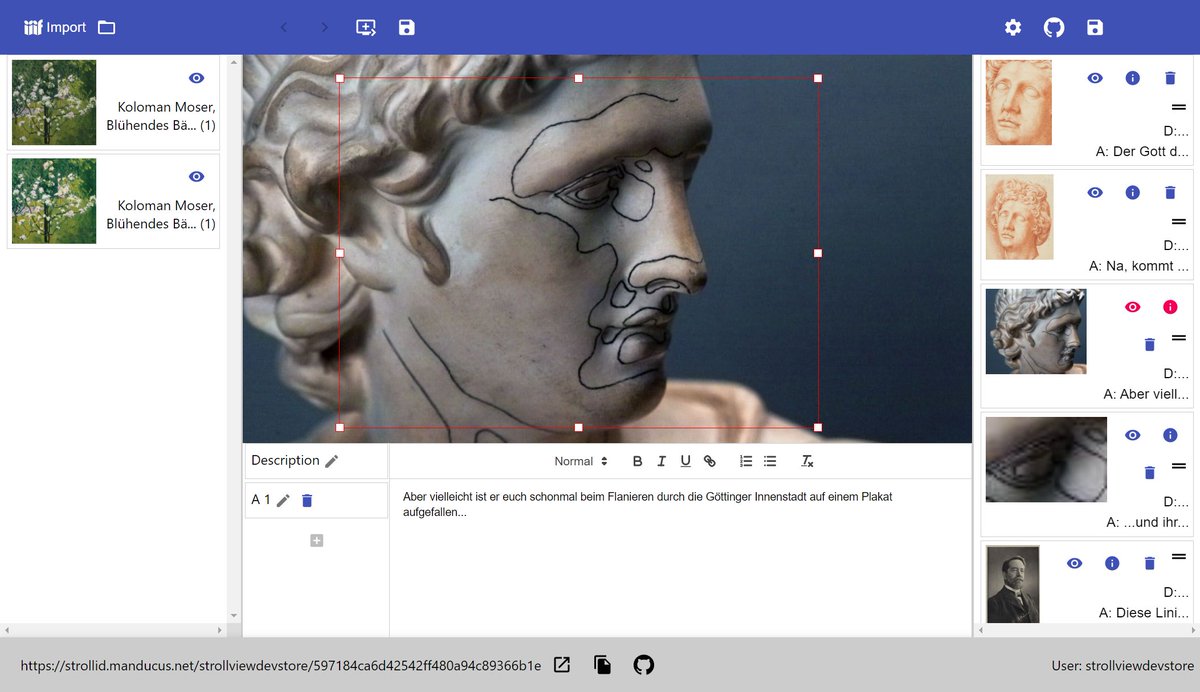Viewport: 1200px width, 692px height.
Task: Delete the 'Diese Lini...' slide
Action: pyautogui.click(x=1149, y=563)
